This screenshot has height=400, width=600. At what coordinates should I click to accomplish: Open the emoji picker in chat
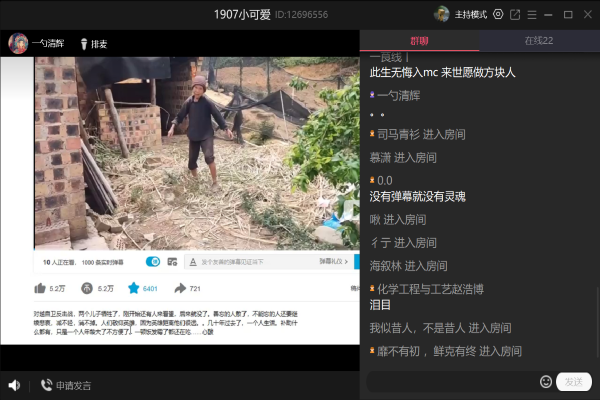point(546,381)
